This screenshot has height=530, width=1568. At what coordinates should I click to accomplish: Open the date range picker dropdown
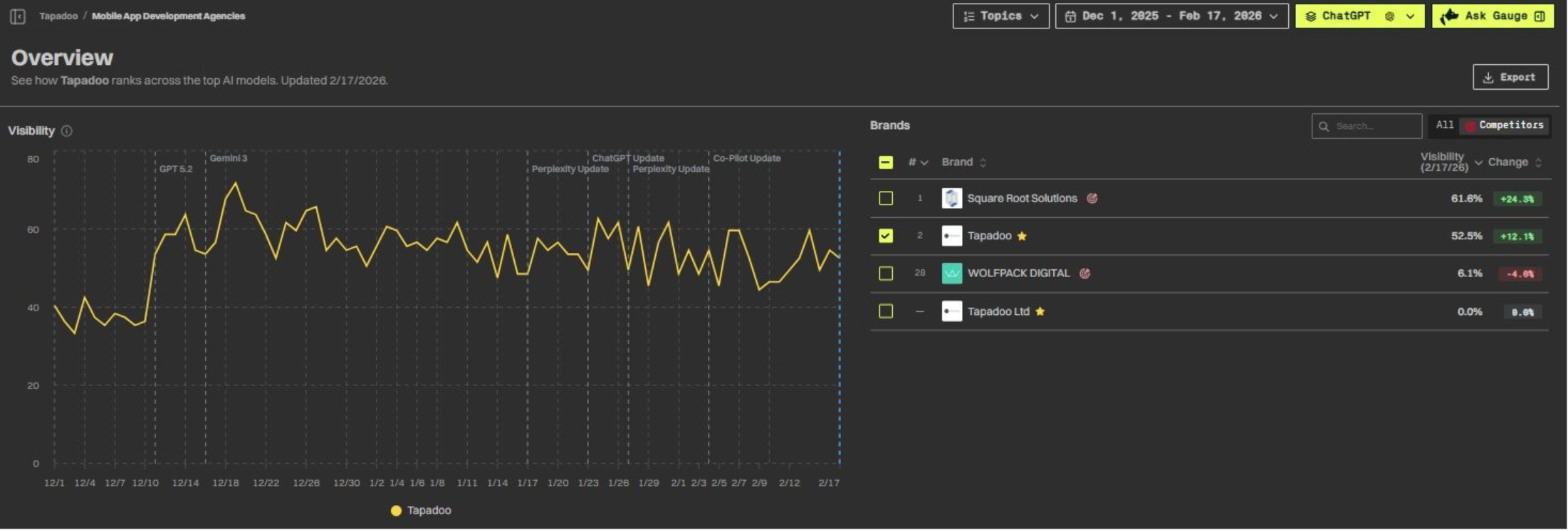(1171, 16)
